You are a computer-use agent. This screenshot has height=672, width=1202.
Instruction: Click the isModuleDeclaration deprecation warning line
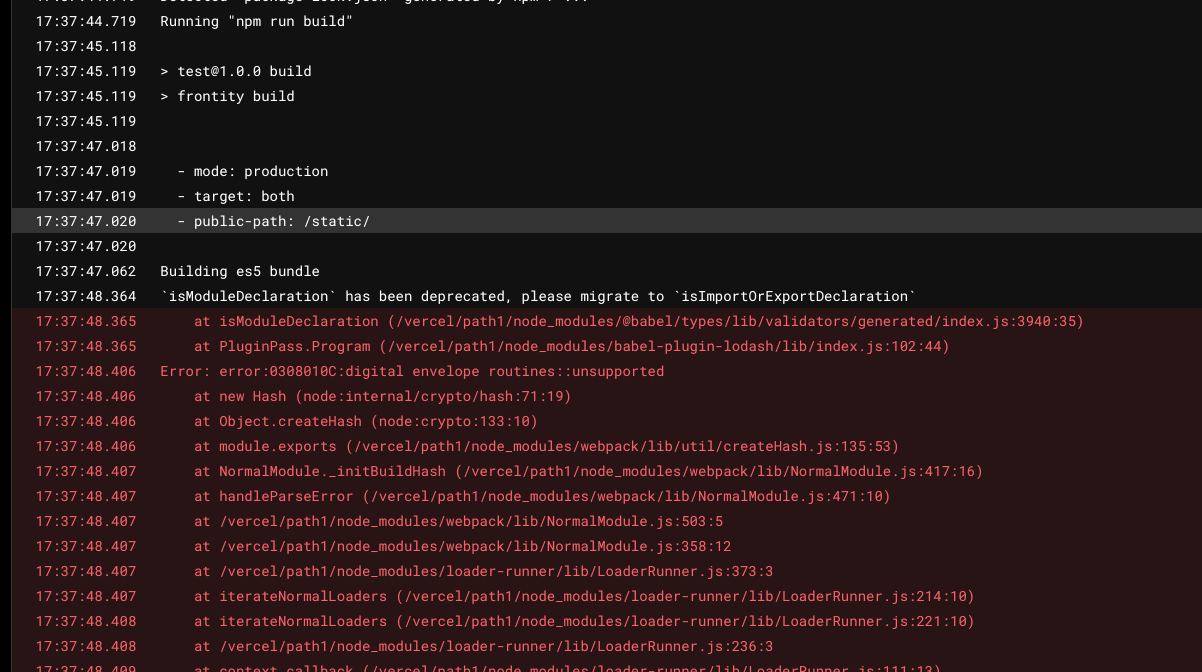point(538,296)
